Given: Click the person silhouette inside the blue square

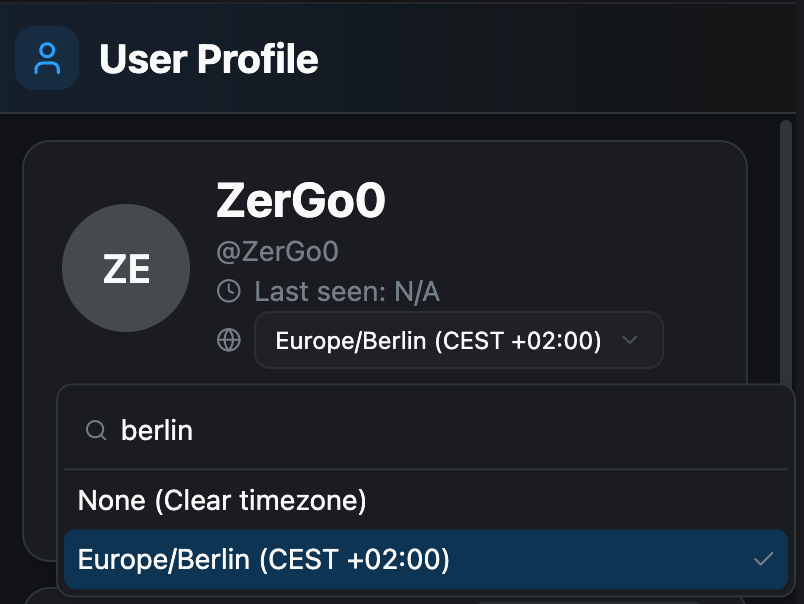Looking at the screenshot, I should 46,58.
